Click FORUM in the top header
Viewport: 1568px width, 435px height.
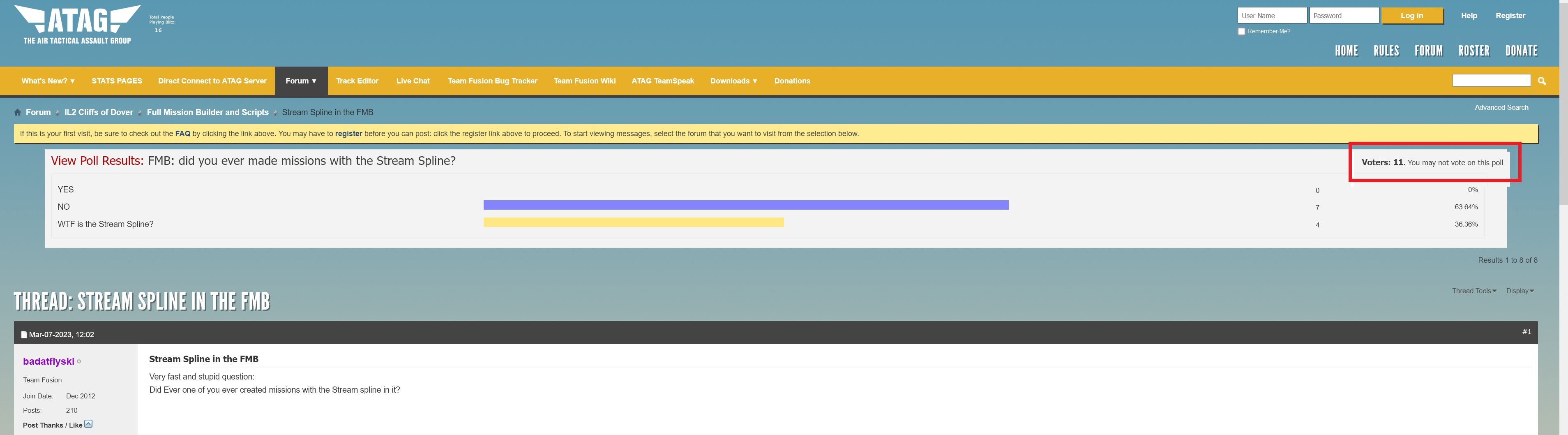pyautogui.click(x=1429, y=51)
